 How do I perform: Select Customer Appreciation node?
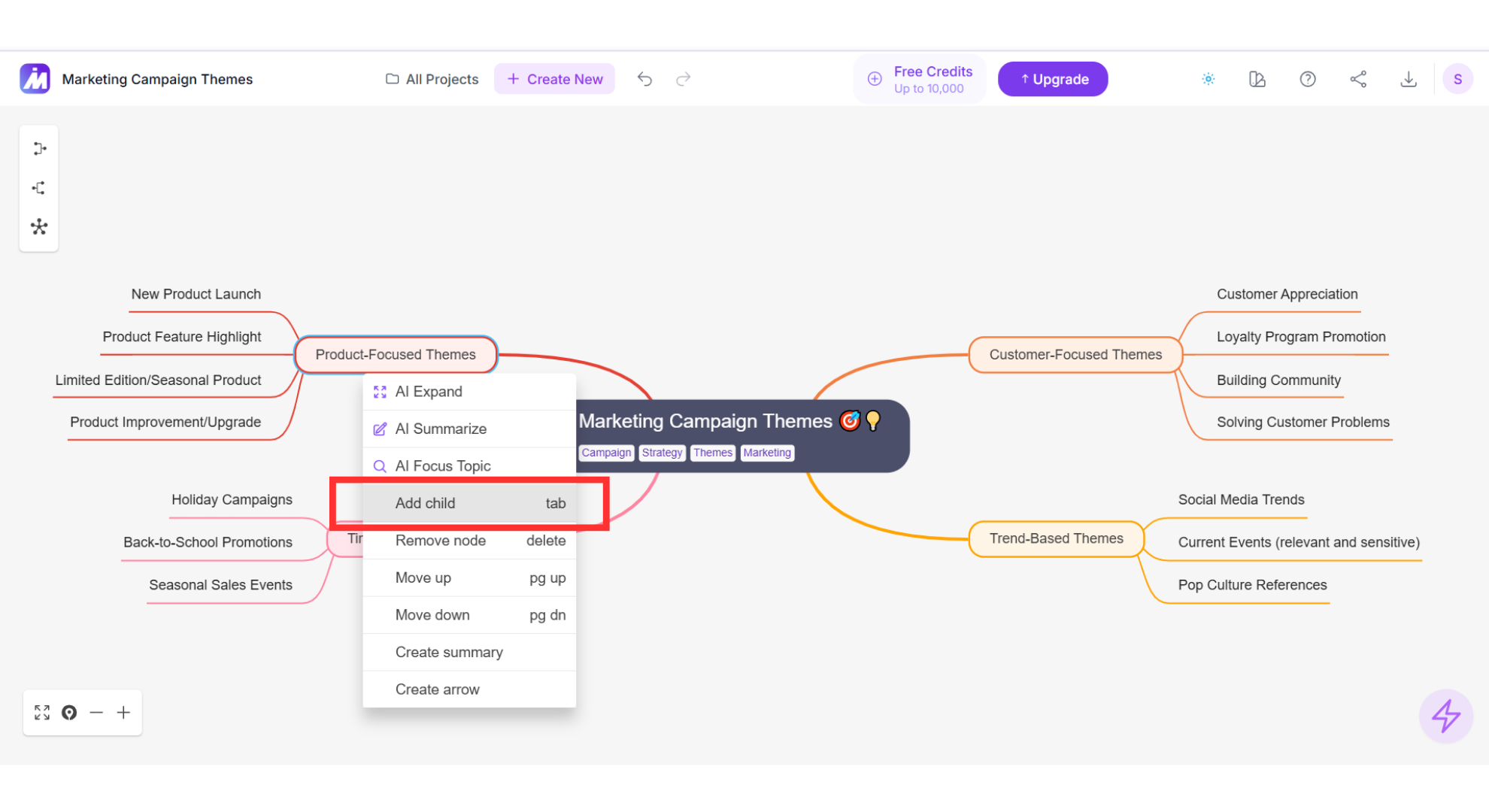tap(1287, 294)
